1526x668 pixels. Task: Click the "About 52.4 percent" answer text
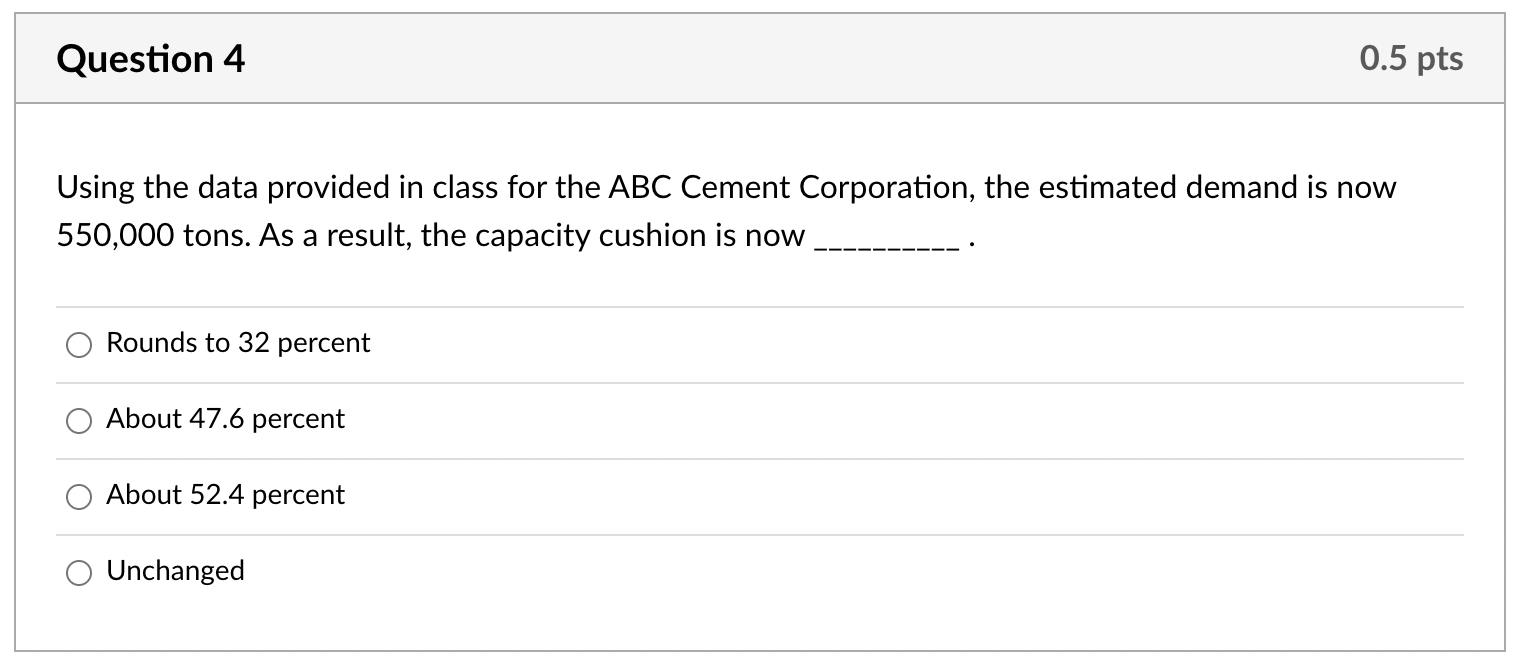point(225,495)
